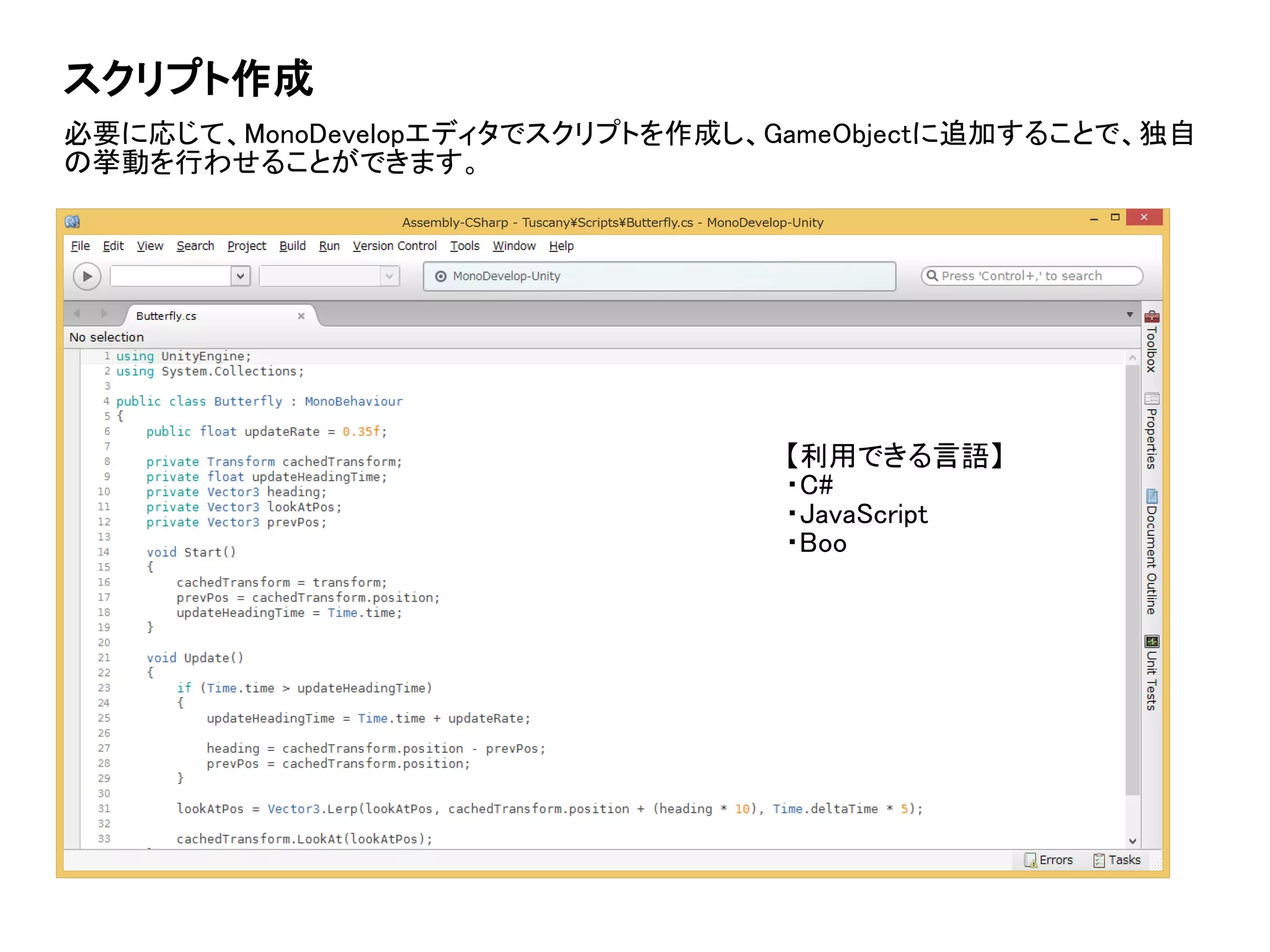Viewport: 1270px width, 952px height.
Task: Click 'void Start()' on line 14
Action: click(191, 552)
